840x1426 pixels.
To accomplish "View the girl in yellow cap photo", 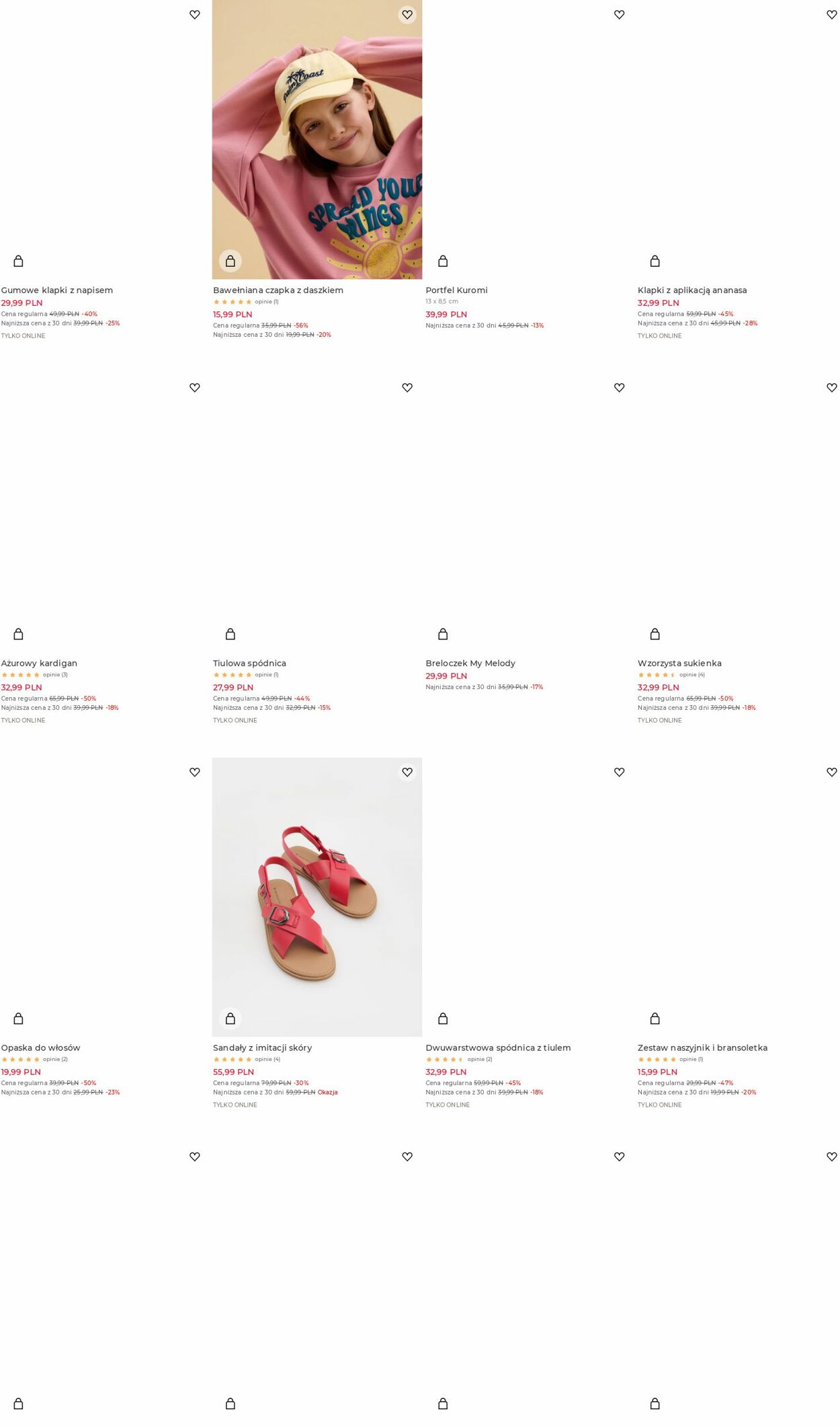I will 317,139.
